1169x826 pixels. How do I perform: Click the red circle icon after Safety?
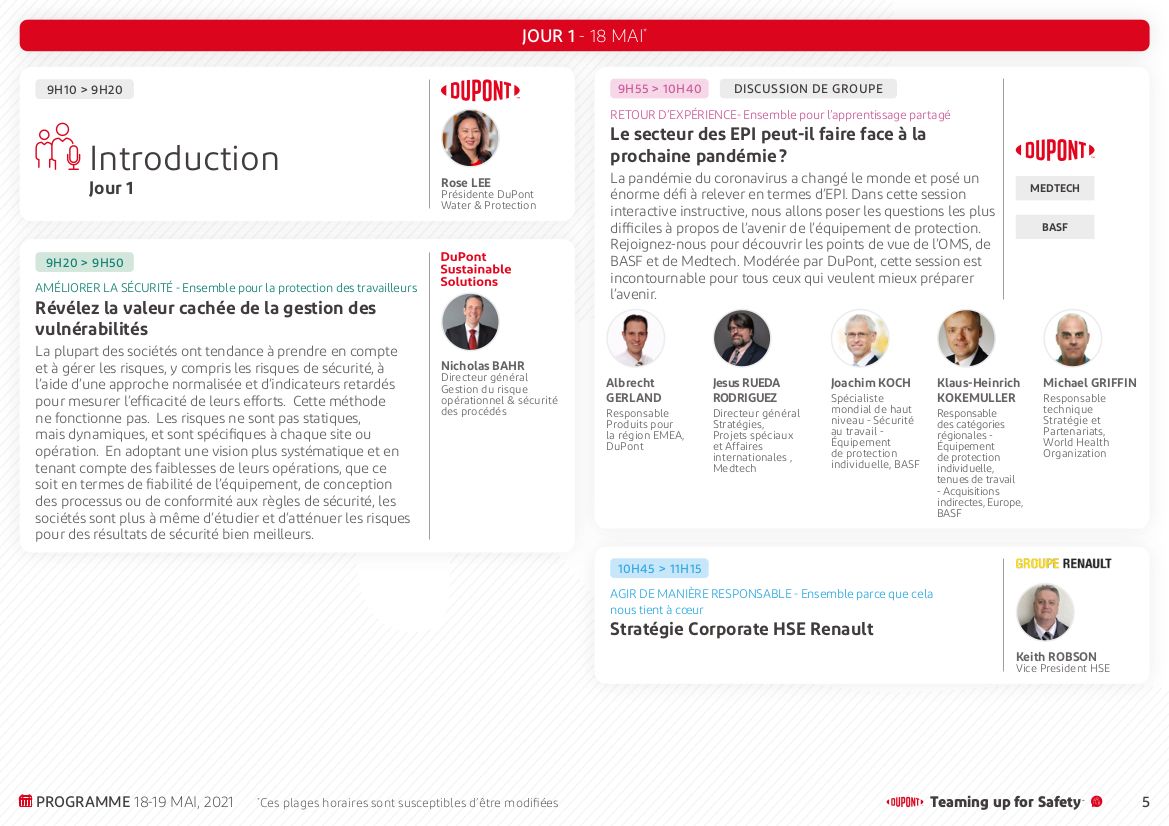(1096, 802)
